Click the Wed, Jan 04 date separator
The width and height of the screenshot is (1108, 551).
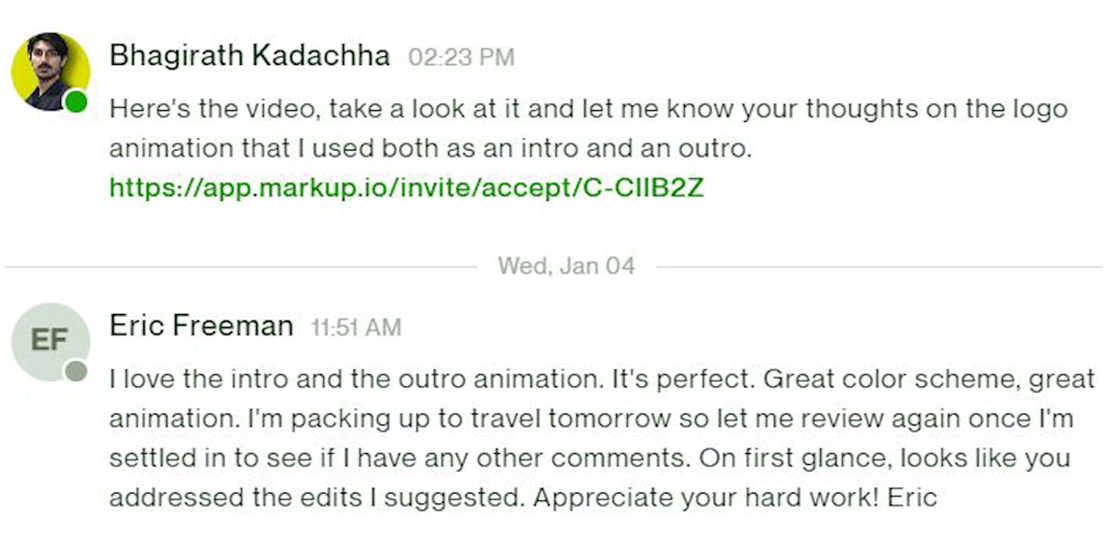(566, 266)
